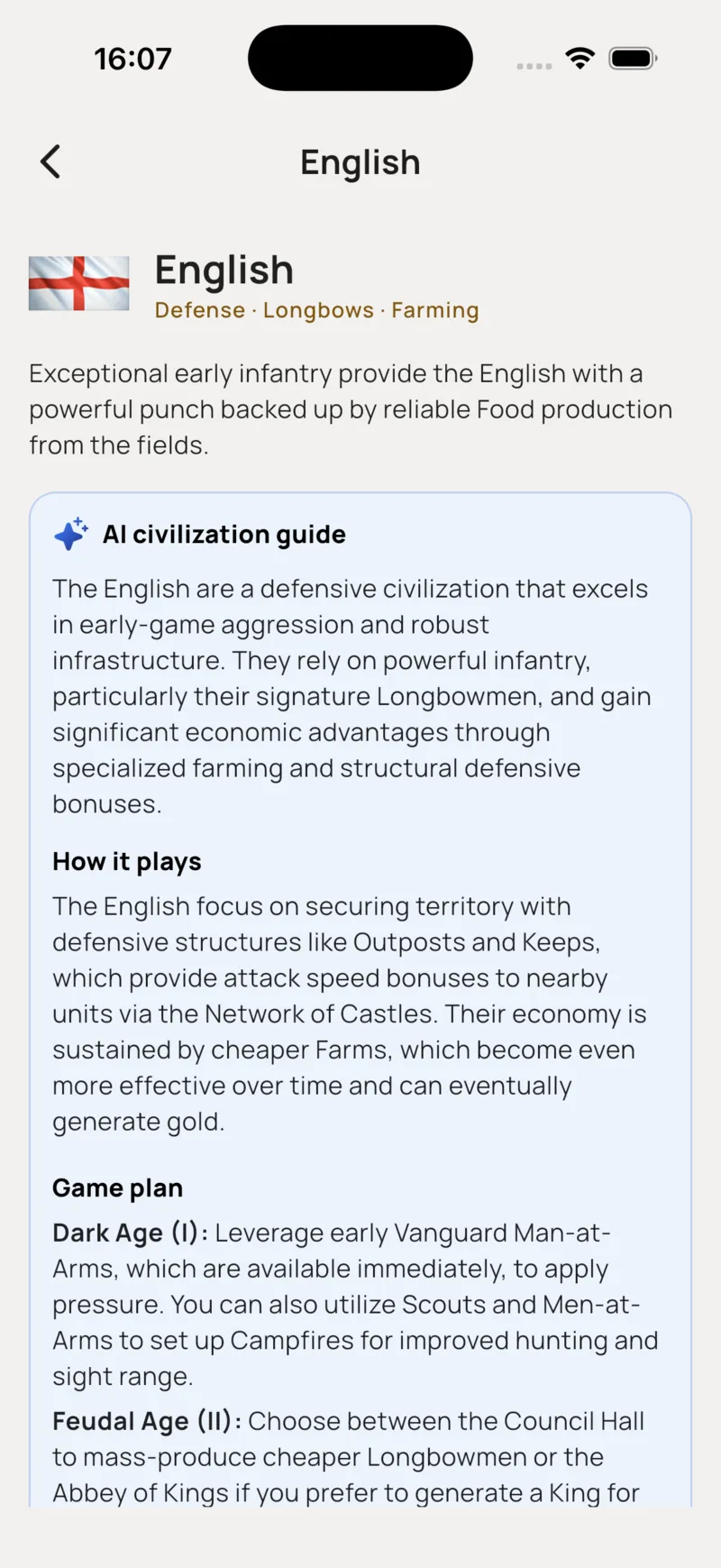Tap the How it plays heading
This screenshot has height=1568, width=721.
pos(127,862)
